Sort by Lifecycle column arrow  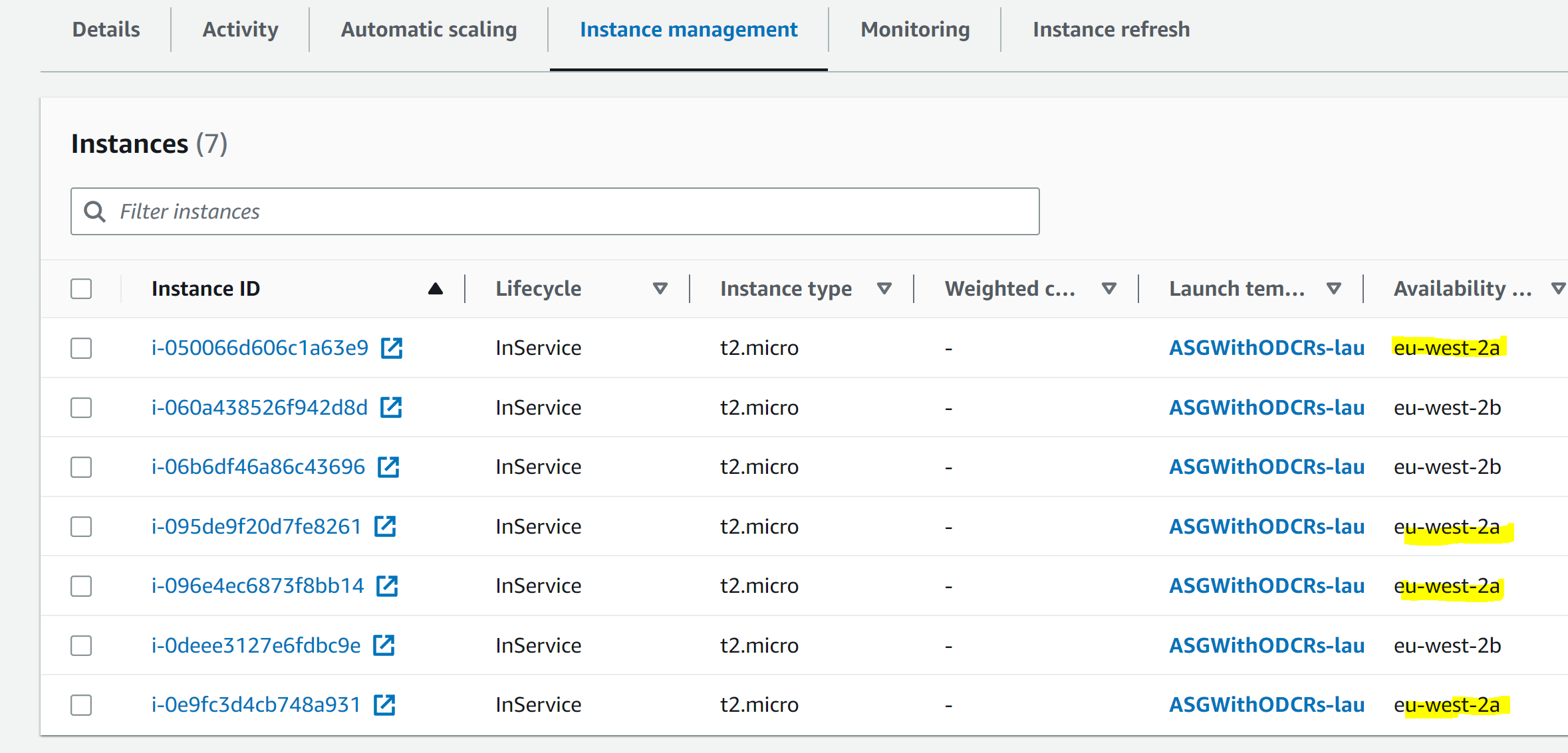pyautogui.click(x=660, y=288)
